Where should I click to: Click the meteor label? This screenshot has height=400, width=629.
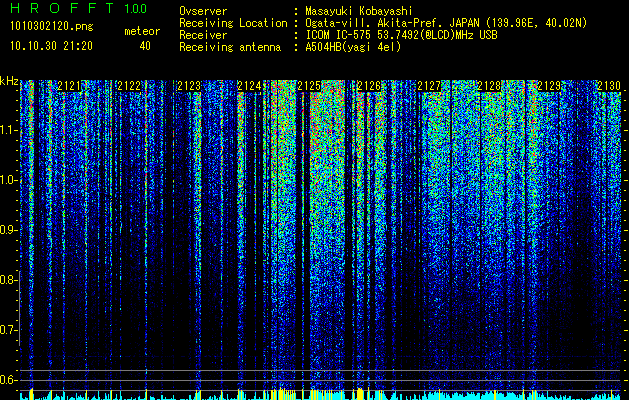(142, 31)
